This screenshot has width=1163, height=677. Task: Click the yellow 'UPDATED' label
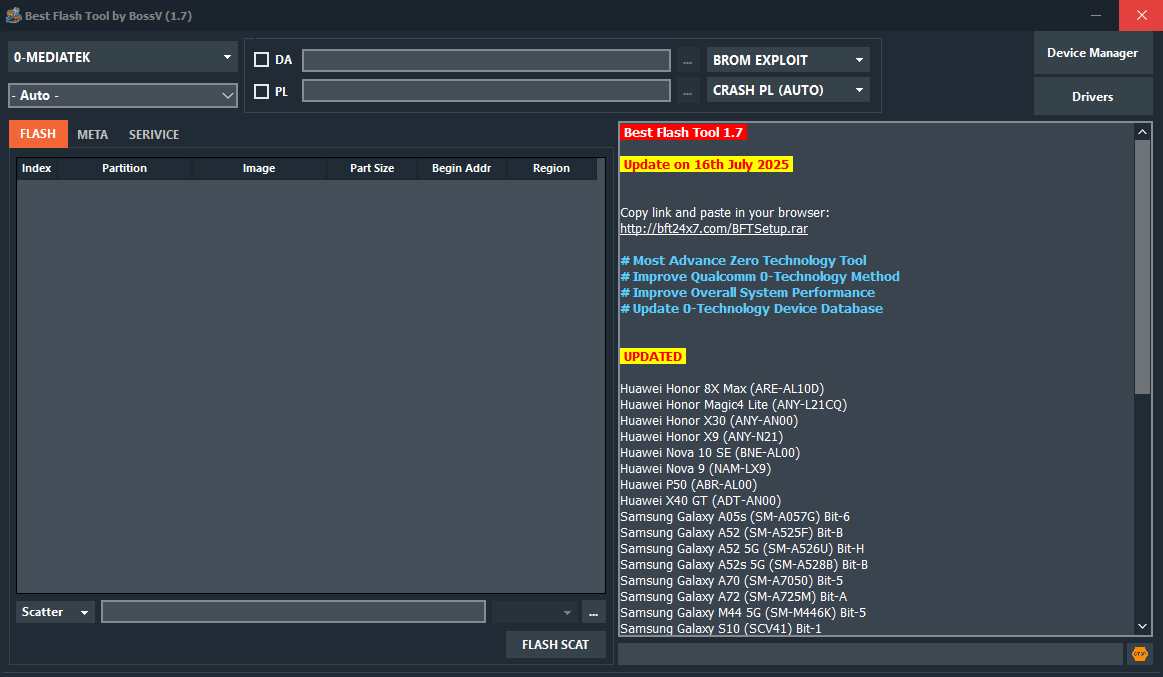(653, 357)
